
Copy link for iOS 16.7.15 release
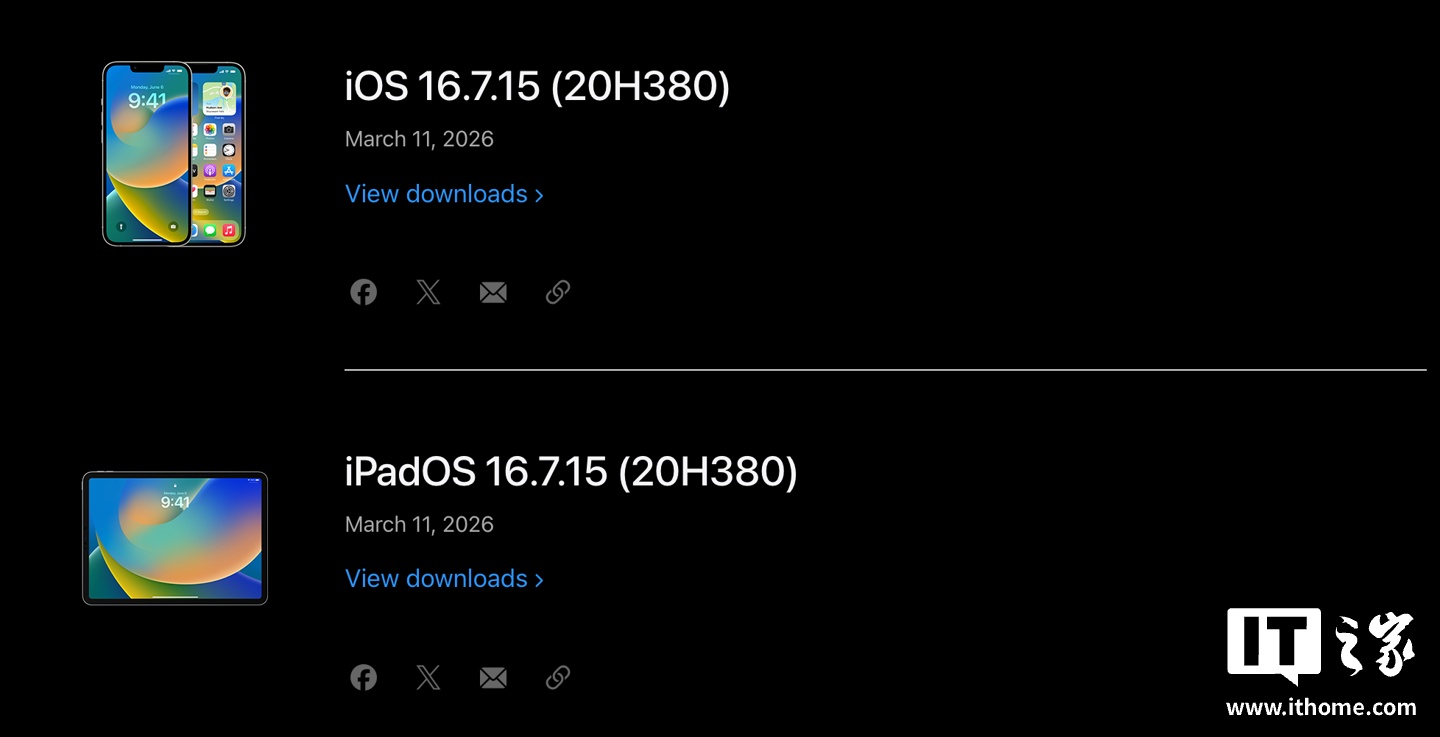pyautogui.click(x=558, y=292)
